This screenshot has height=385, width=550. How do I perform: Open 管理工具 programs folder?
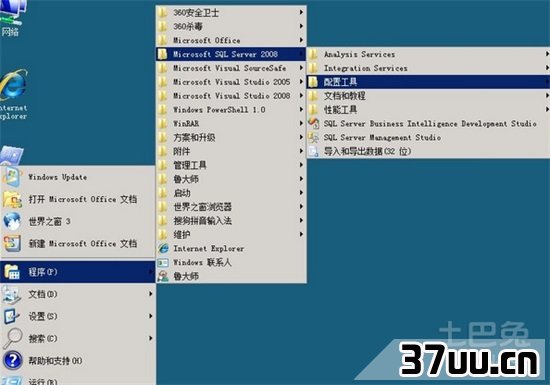pos(231,165)
